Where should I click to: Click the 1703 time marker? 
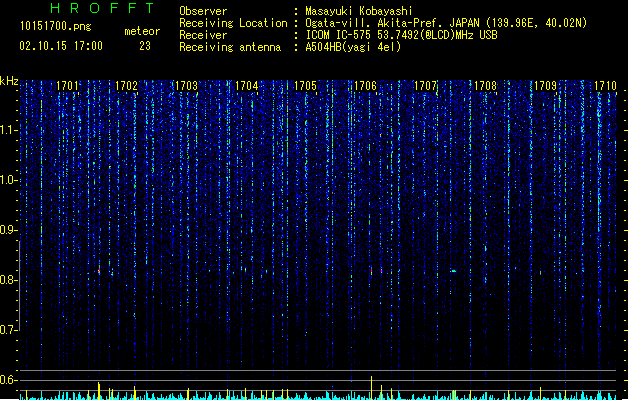tap(187, 86)
